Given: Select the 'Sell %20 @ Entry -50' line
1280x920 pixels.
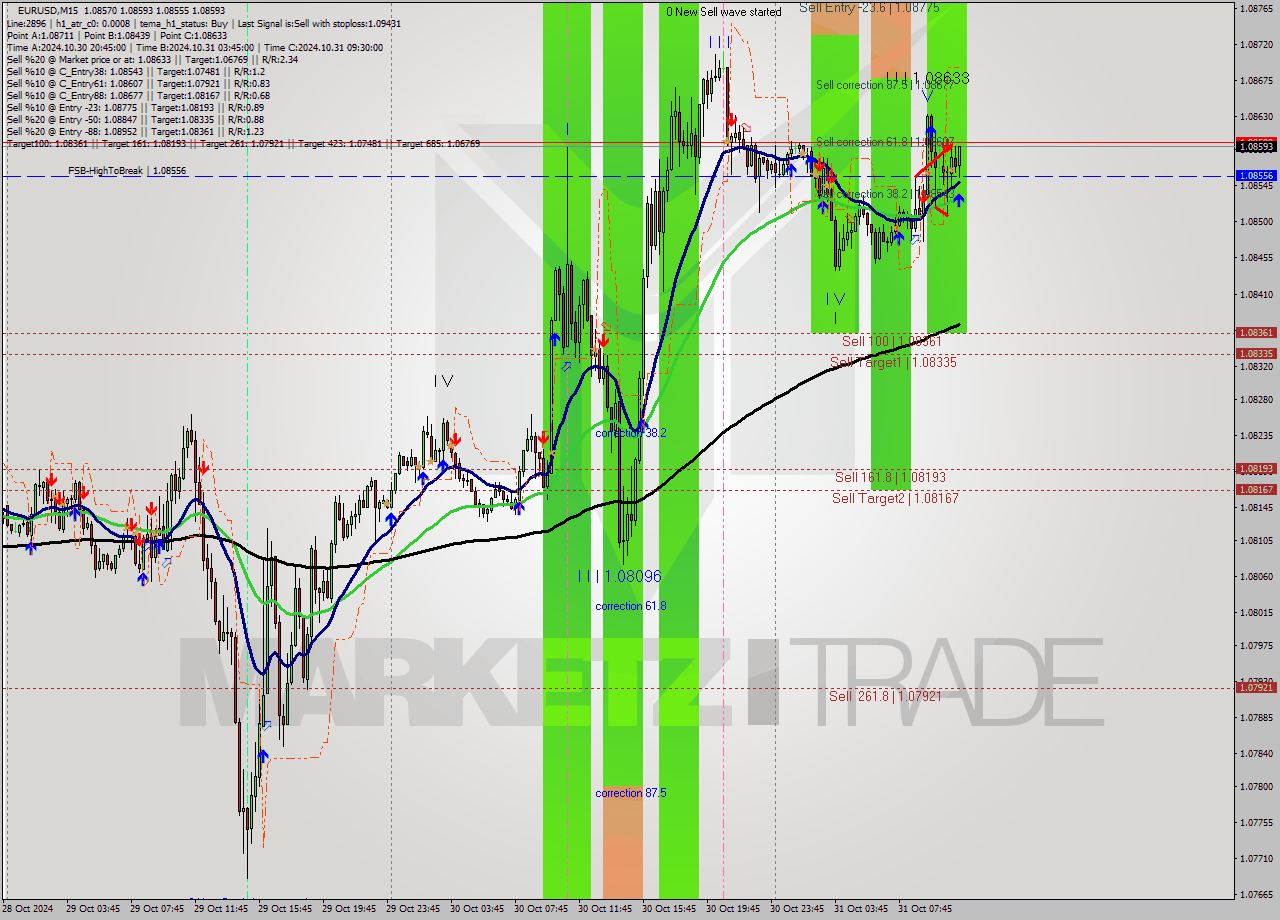Looking at the screenshot, I should pyautogui.click(x=135, y=119).
